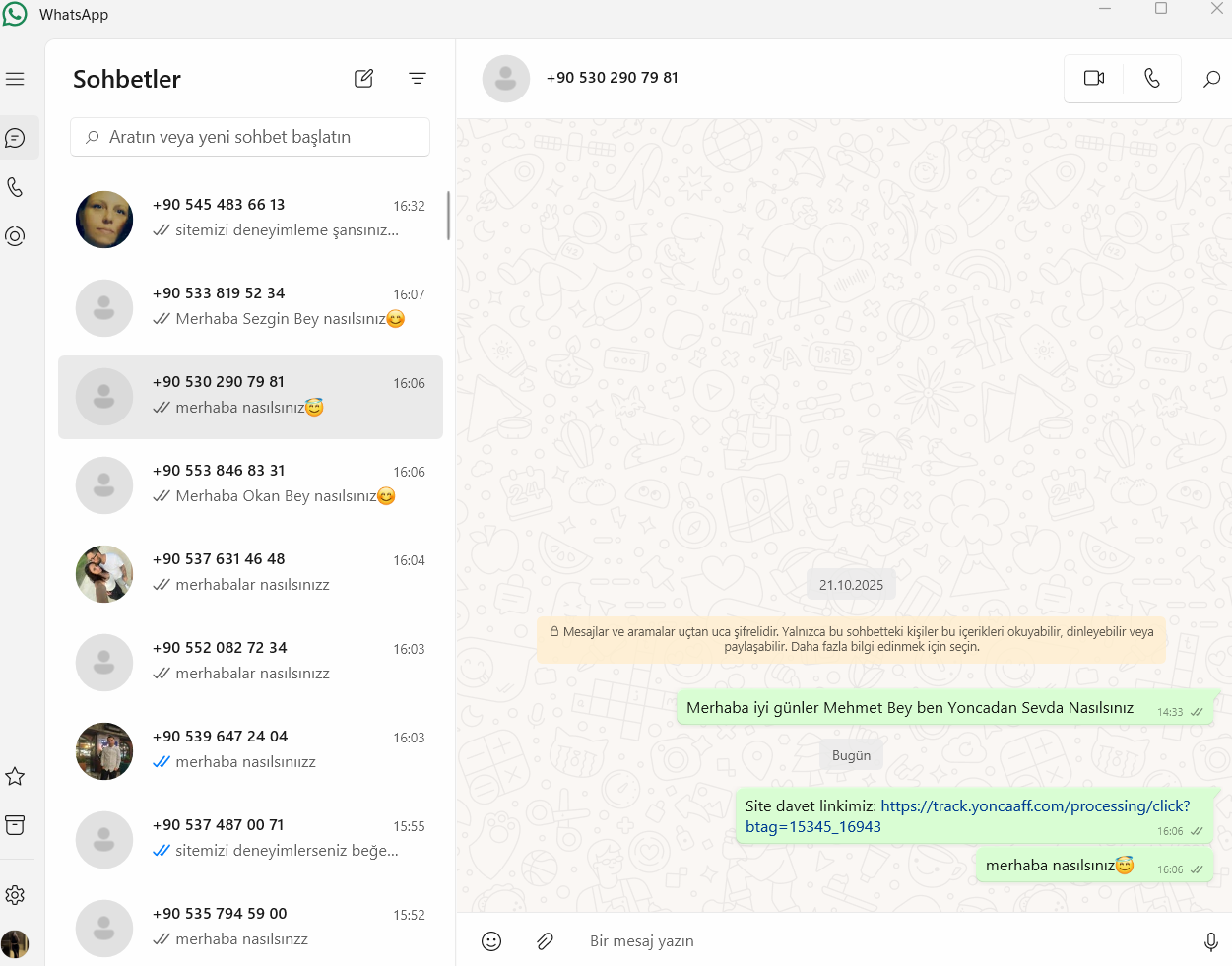This screenshot has height=966, width=1232.
Task: Open Settings gear icon
Action: click(x=15, y=895)
